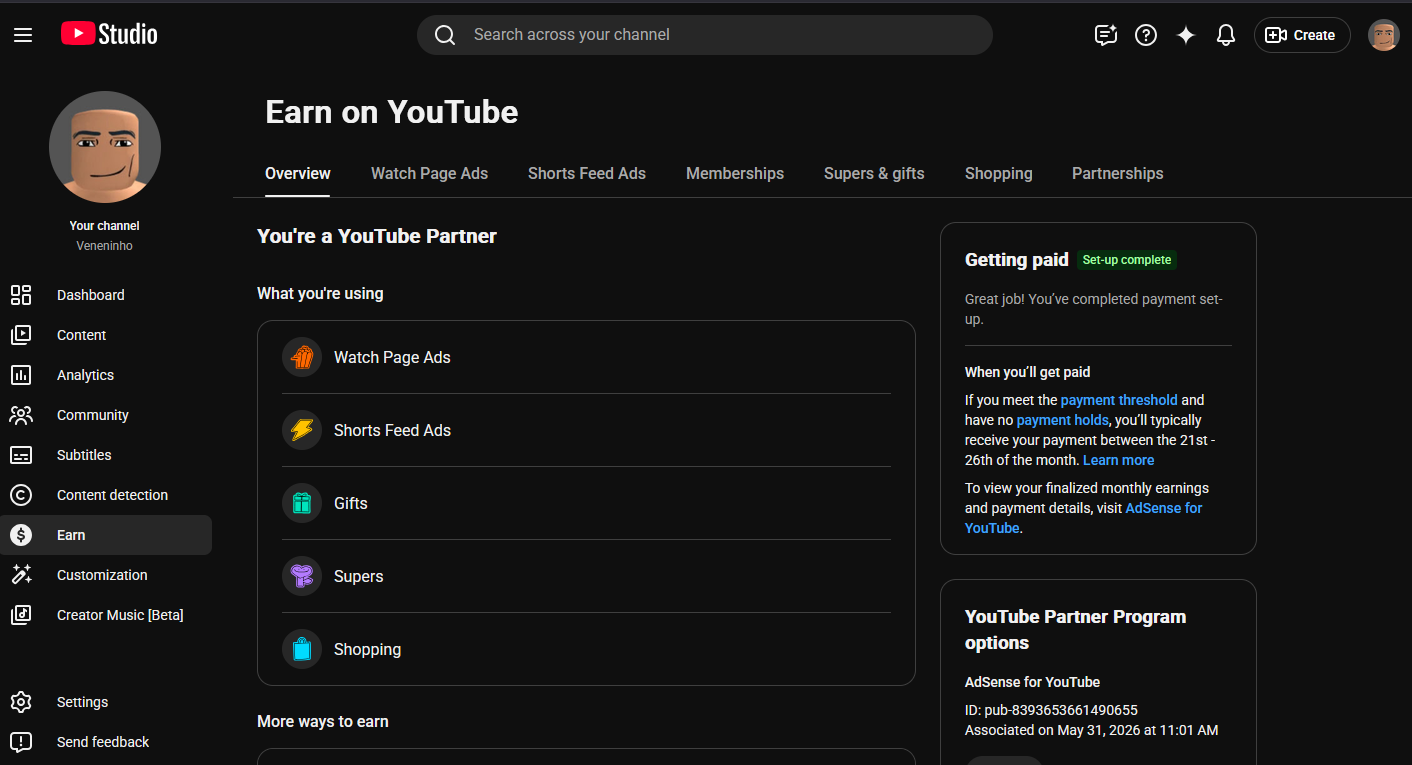Click the Veneninho channel name
Image resolution: width=1412 pixels, height=765 pixels.
coord(105,246)
